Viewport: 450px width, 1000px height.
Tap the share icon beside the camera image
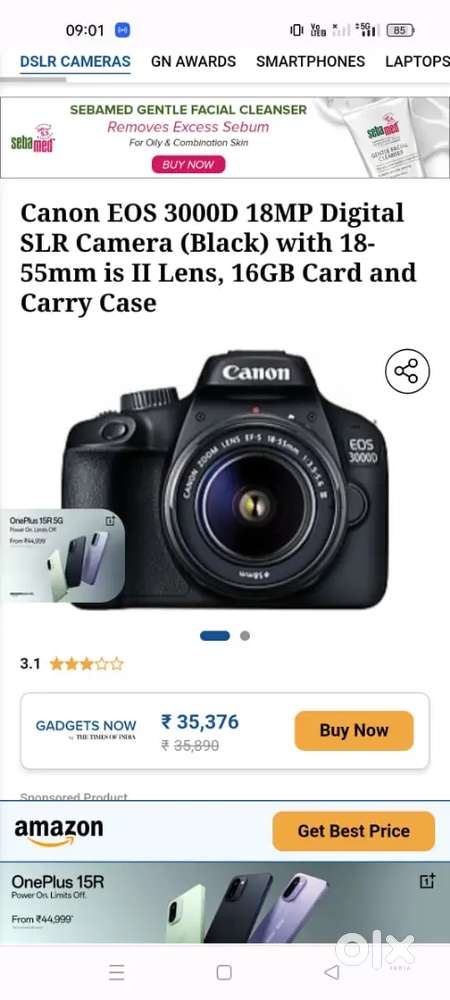pos(407,371)
